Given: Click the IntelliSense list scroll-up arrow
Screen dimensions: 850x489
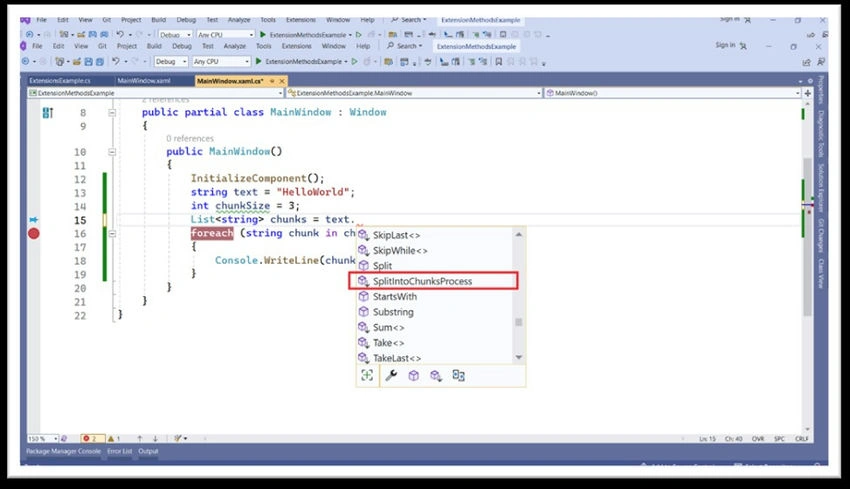Looking at the screenshot, I should click(x=519, y=234).
